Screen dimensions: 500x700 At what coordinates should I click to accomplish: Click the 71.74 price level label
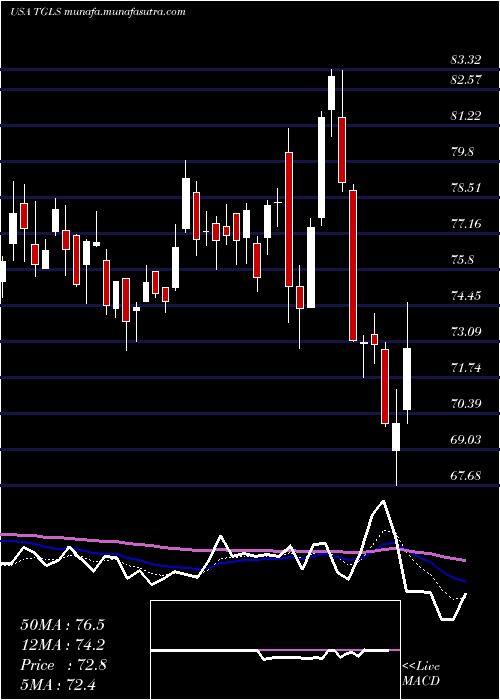(x=466, y=368)
